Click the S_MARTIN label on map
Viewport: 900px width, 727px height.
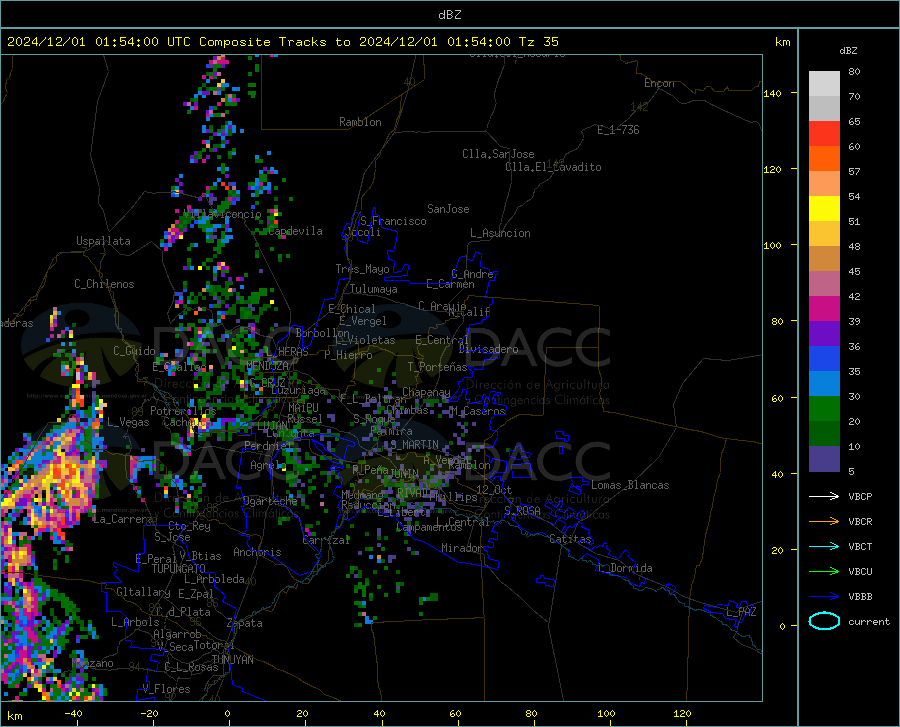pos(414,445)
